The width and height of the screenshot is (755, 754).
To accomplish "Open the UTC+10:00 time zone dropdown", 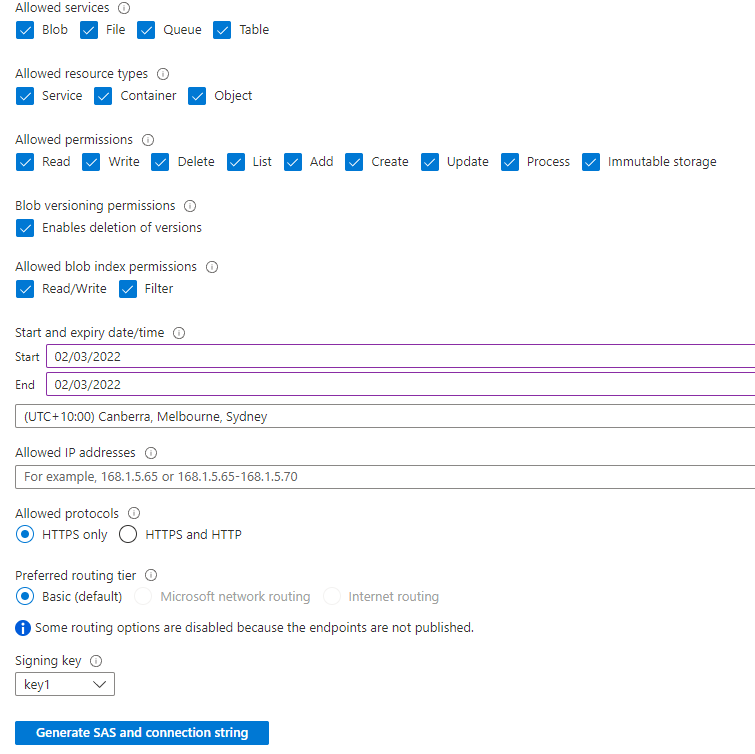I will point(385,416).
